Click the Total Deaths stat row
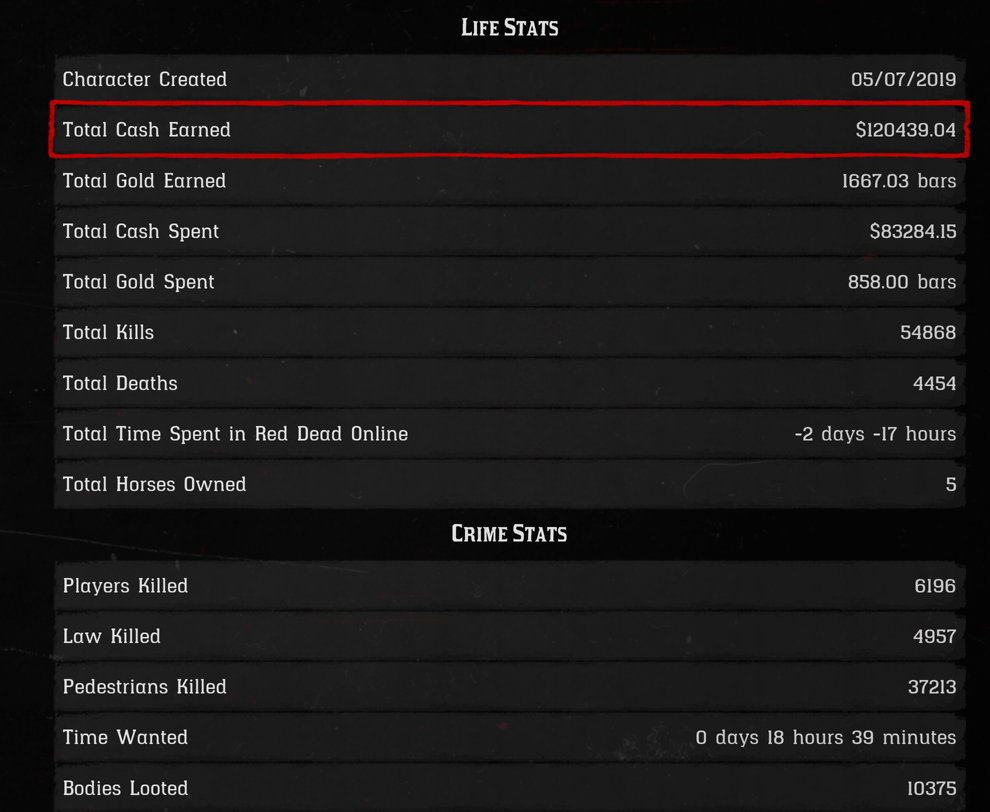This screenshot has height=812, width=990. 509,383
